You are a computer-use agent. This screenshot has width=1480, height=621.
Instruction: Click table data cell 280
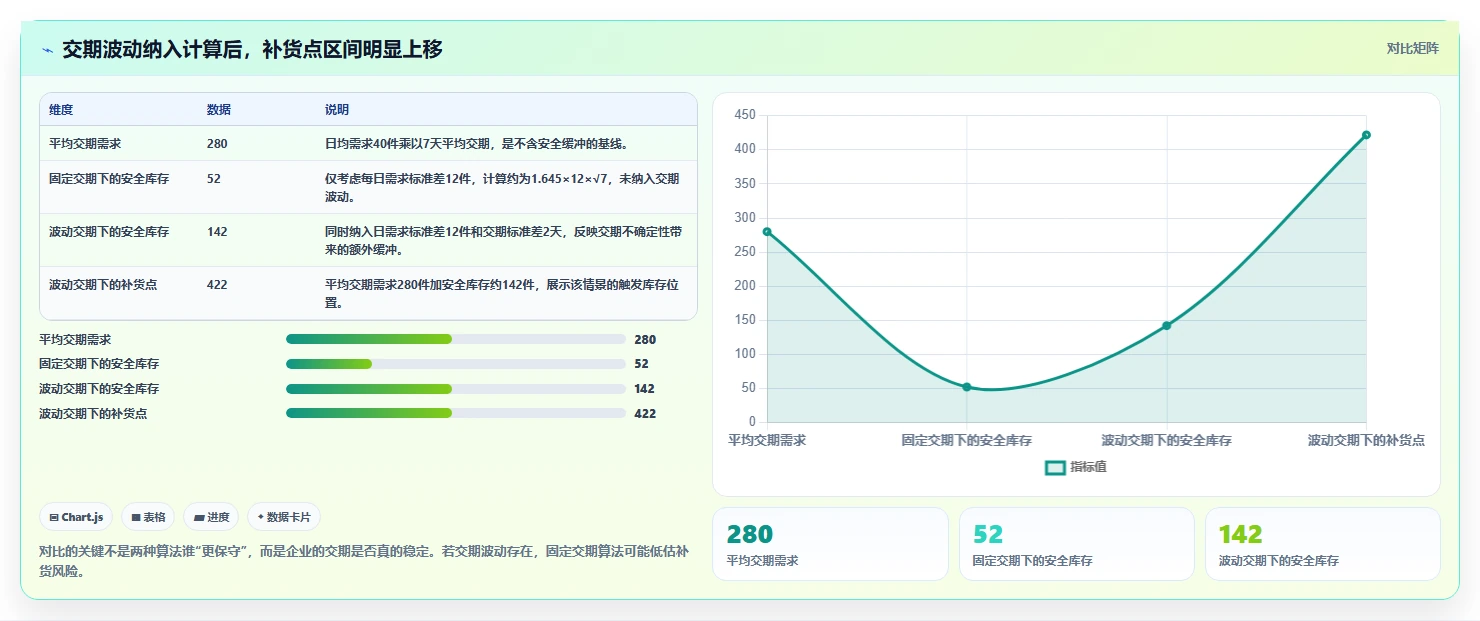[x=217, y=143]
